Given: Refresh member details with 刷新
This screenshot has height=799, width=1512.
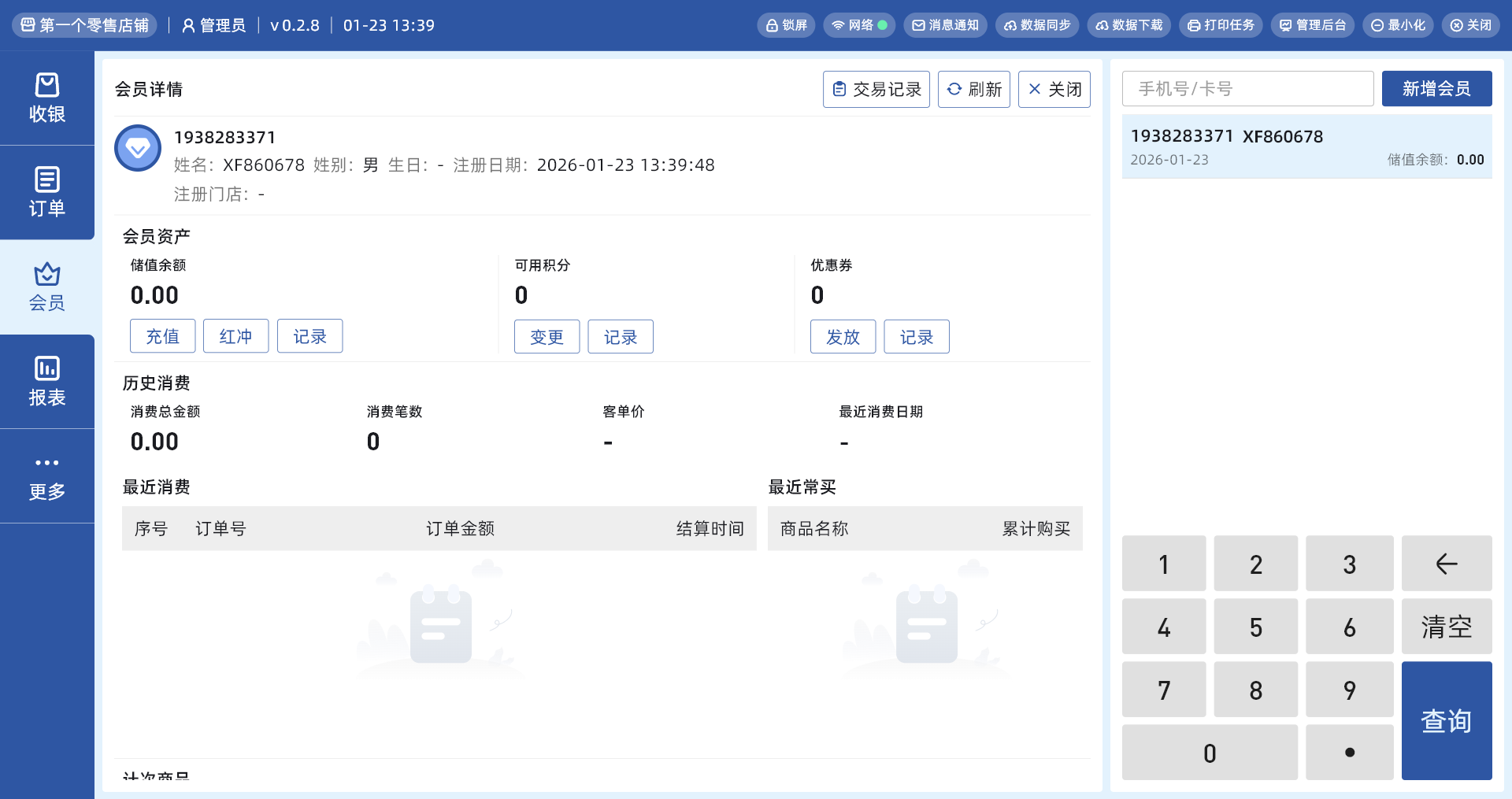Looking at the screenshot, I should click(x=974, y=89).
